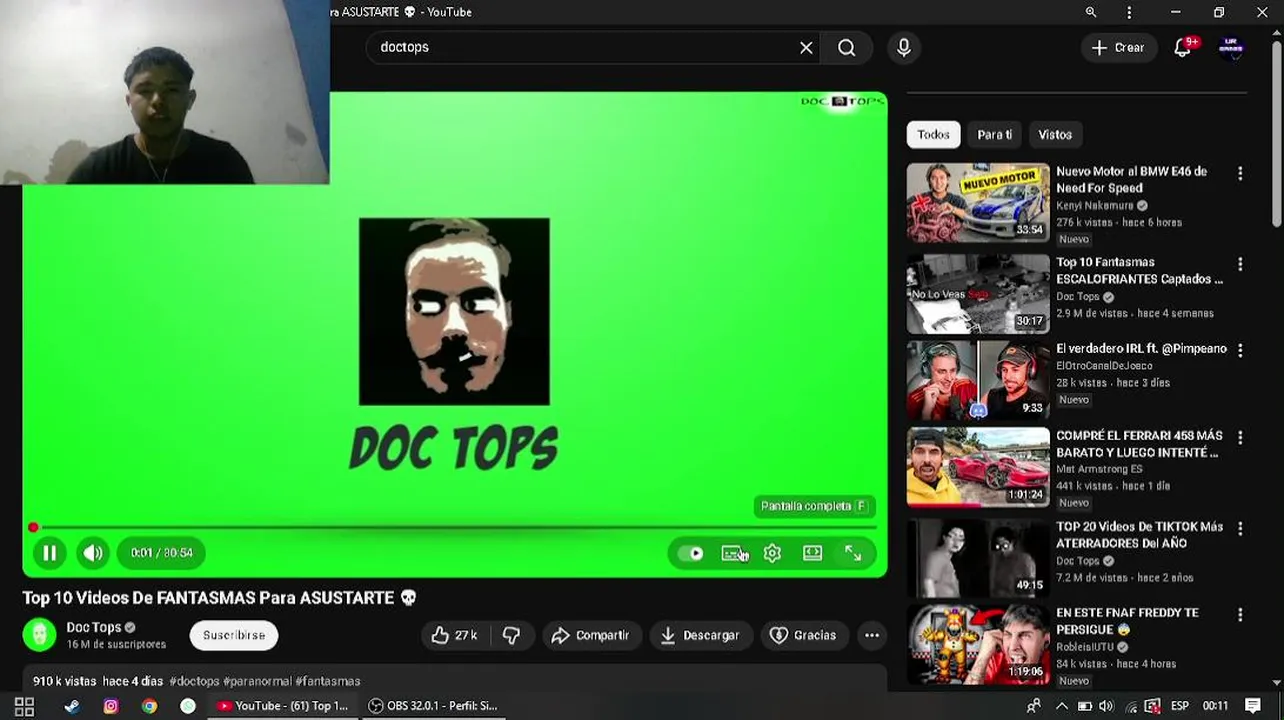Viewport: 1284px width, 720px height.
Task: Dislike the video
Action: click(512, 635)
